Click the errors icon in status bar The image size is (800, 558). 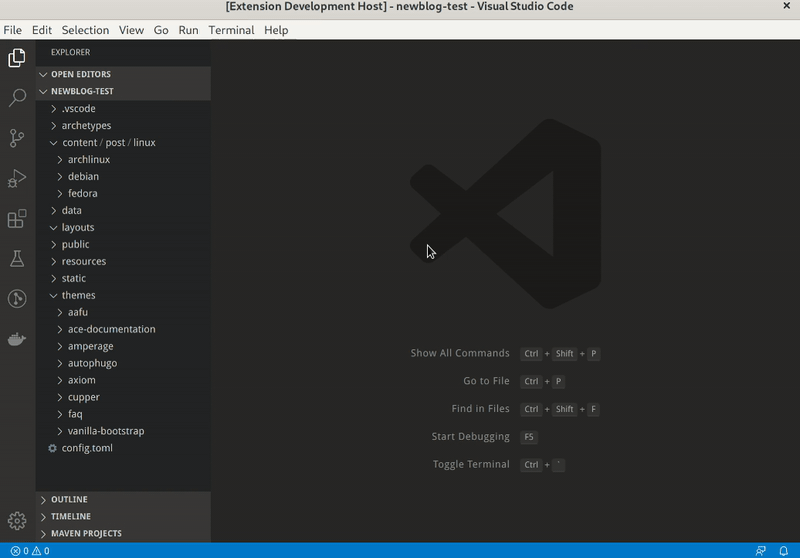(x=16, y=551)
